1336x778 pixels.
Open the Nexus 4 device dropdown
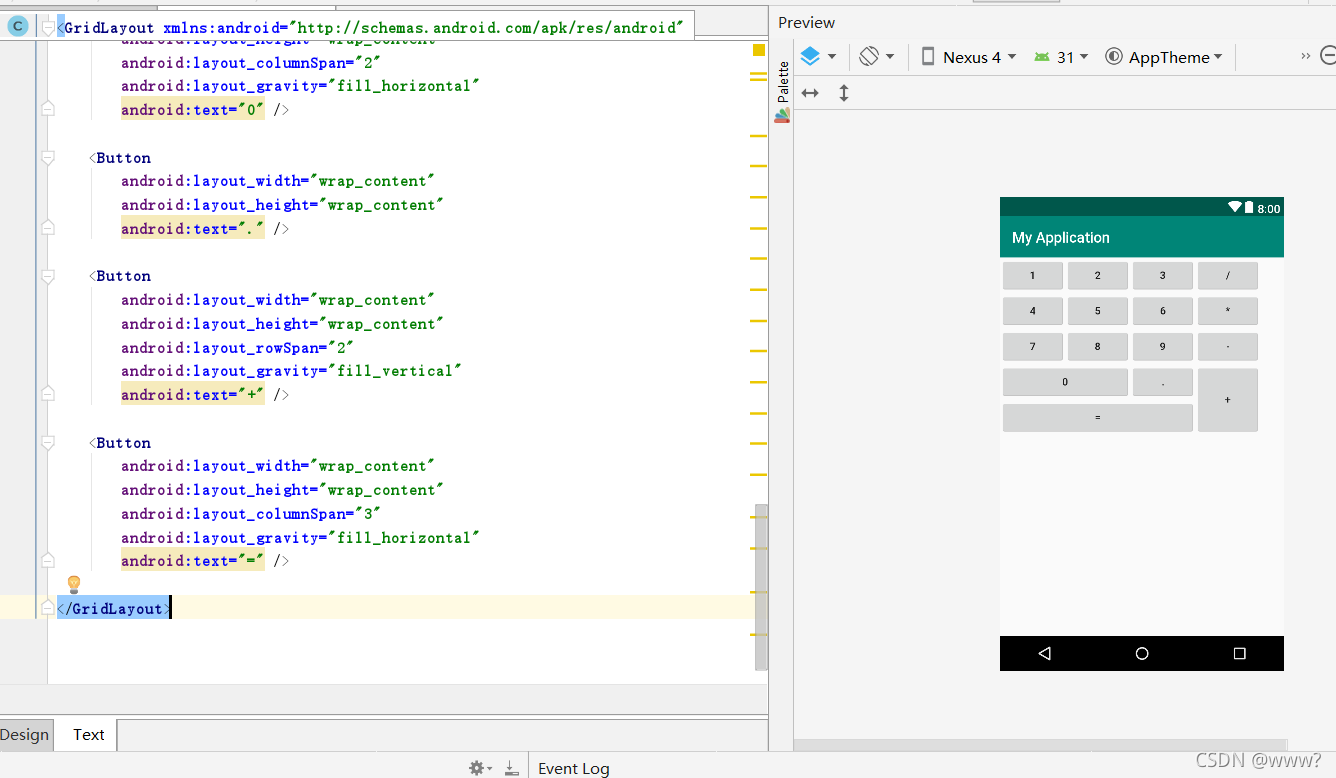click(x=968, y=57)
